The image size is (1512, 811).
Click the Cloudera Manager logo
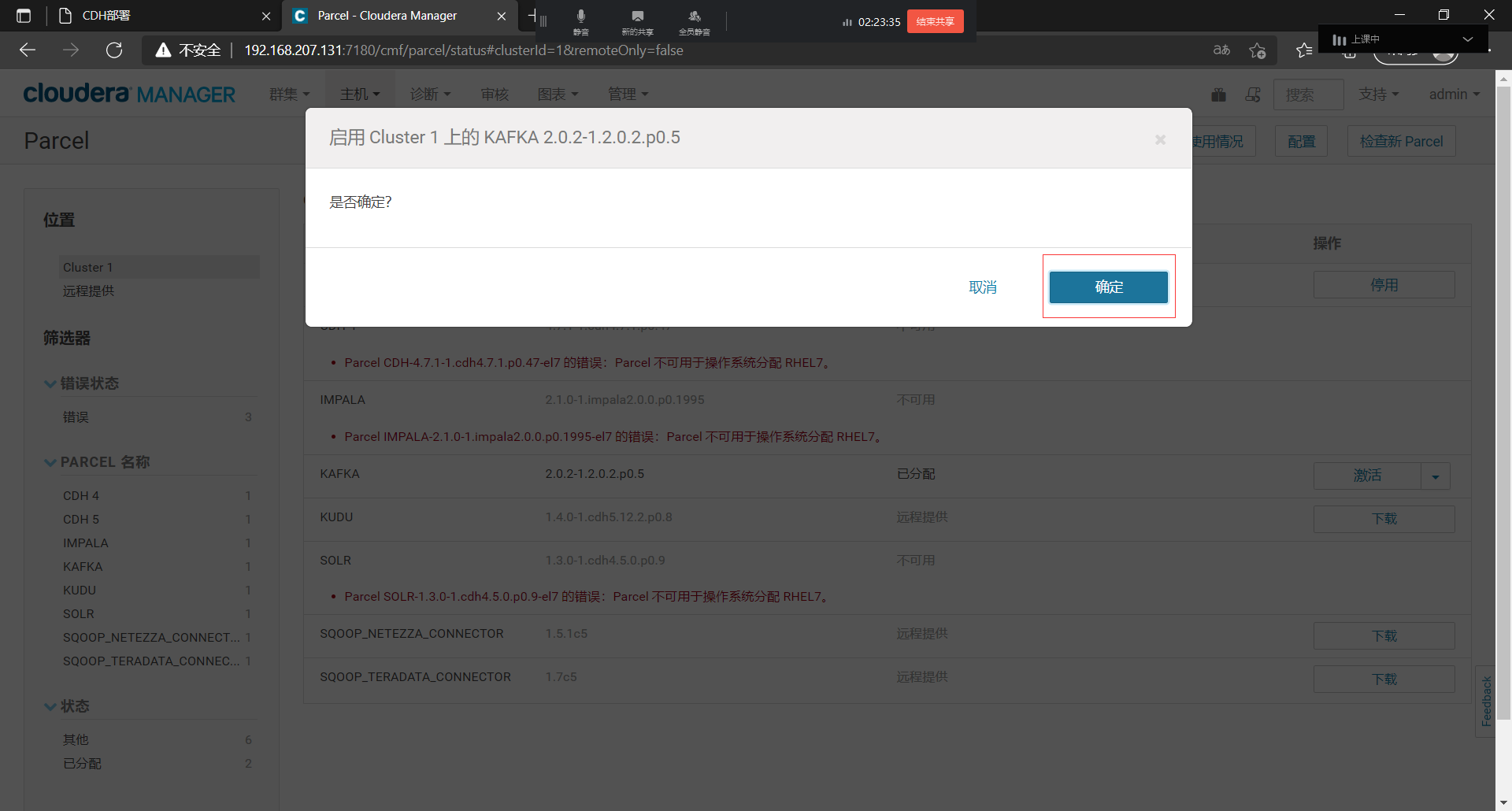[129, 94]
